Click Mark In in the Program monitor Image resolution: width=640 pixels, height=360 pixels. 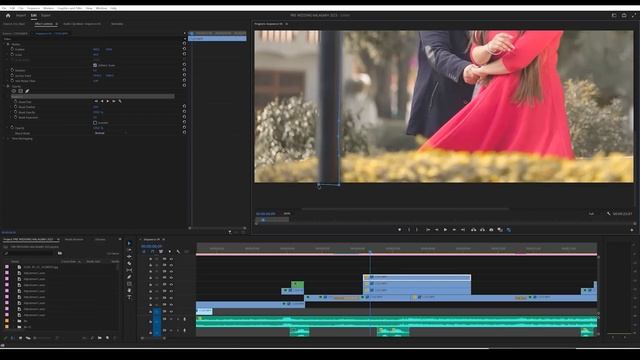pyautogui.click(x=409, y=230)
